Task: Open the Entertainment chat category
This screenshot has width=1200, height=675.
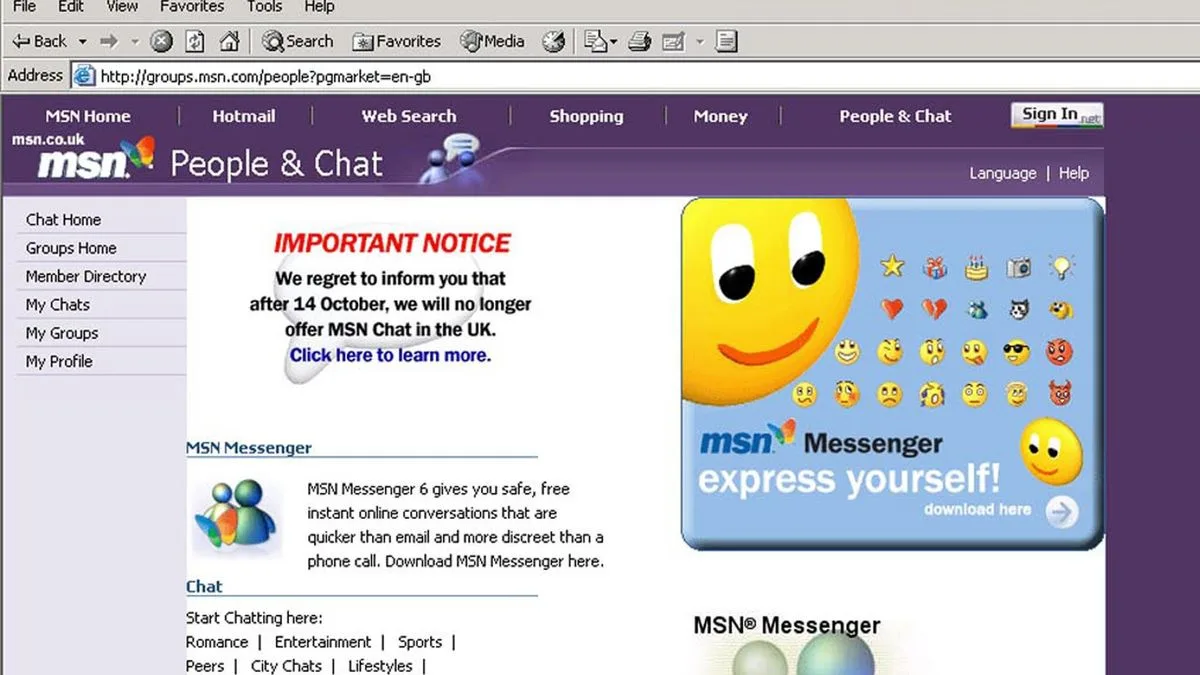Action: tap(323, 642)
